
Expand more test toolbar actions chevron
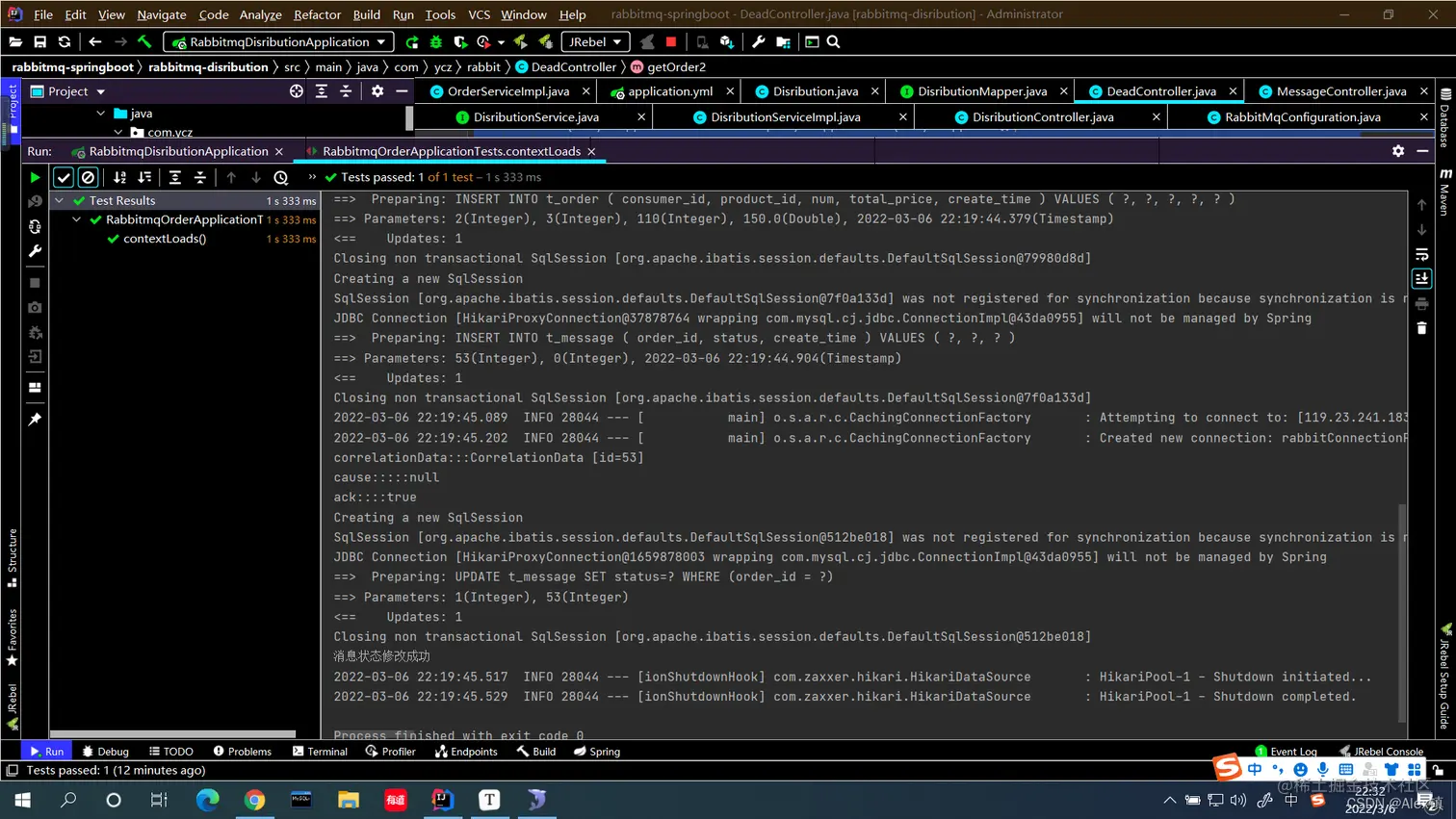click(312, 177)
